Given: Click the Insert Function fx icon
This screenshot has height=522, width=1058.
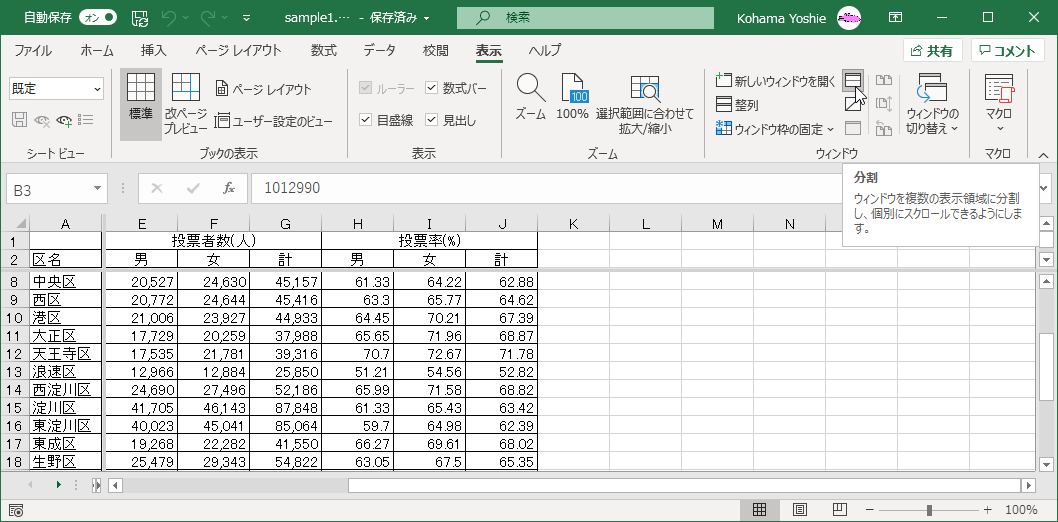Looking at the screenshot, I should [x=229, y=189].
